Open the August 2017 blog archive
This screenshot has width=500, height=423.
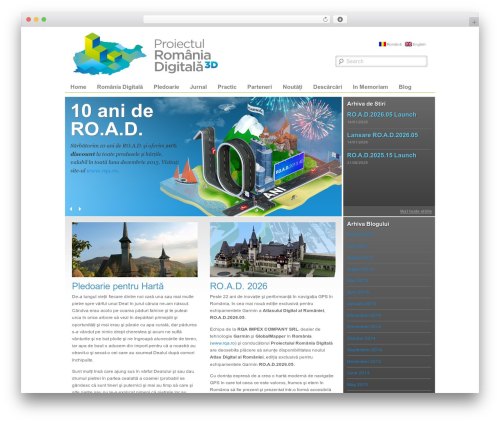pyautogui.click(x=360, y=258)
